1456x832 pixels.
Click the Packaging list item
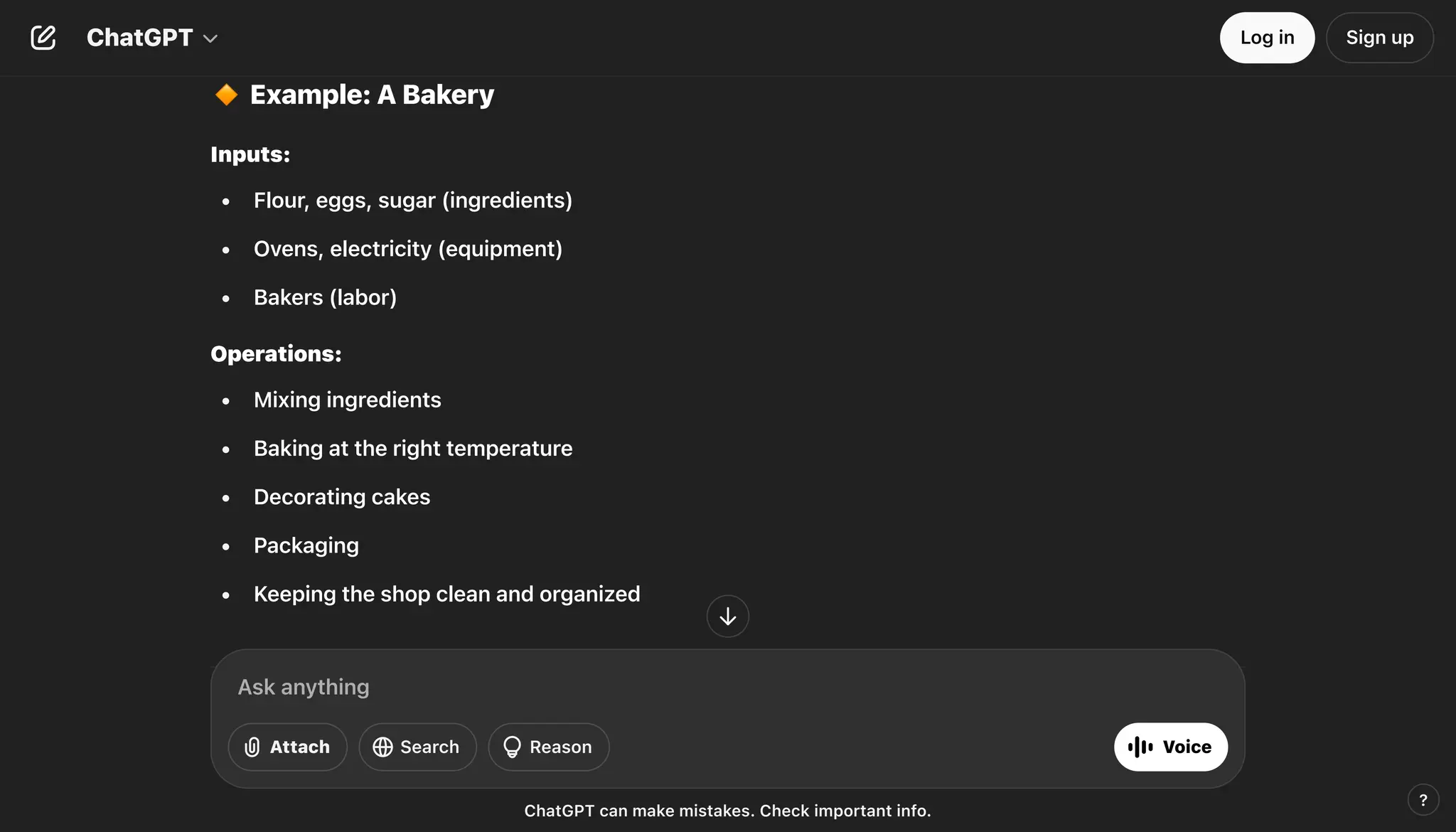pos(306,545)
